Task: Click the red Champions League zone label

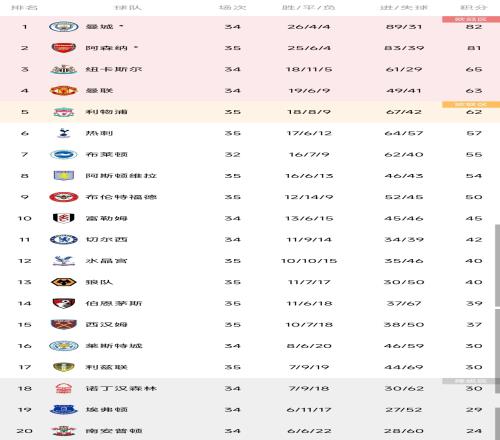Action: pos(471,19)
